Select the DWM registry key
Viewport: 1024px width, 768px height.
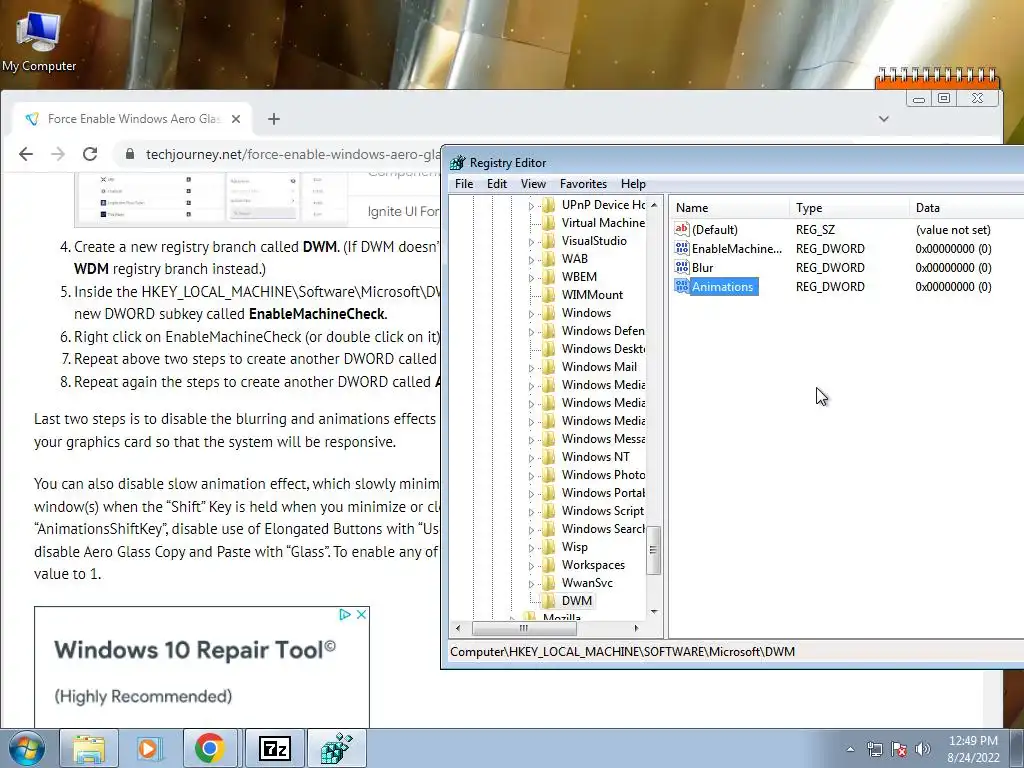(577, 600)
